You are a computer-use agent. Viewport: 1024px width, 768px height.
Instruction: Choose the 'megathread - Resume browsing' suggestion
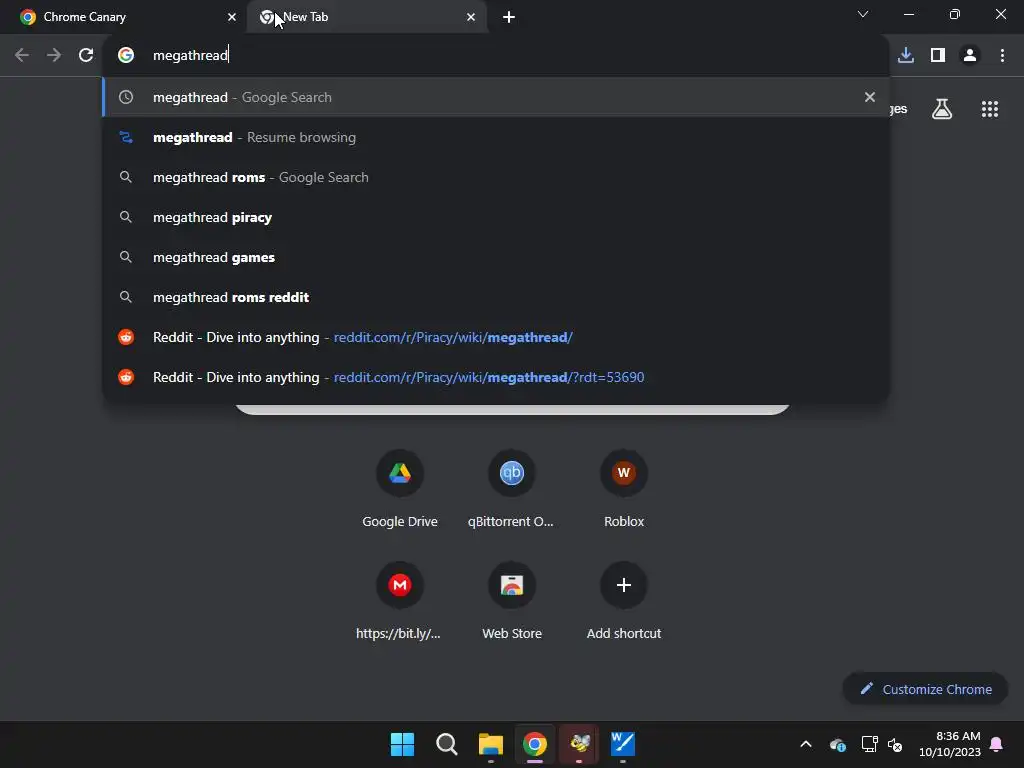[x=496, y=137]
